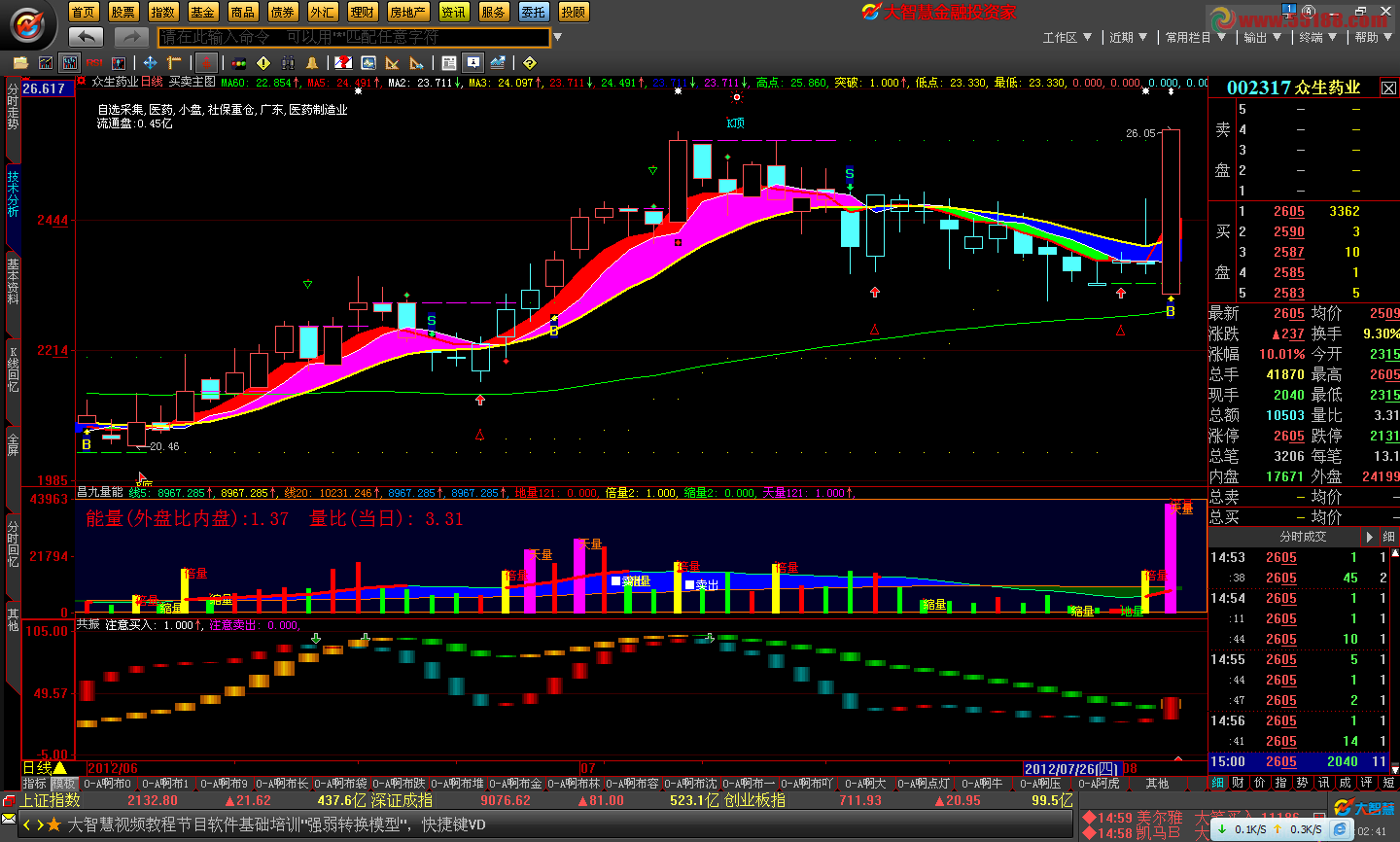Click the 深证成指 index label
The height and width of the screenshot is (842, 1400).
click(x=402, y=800)
